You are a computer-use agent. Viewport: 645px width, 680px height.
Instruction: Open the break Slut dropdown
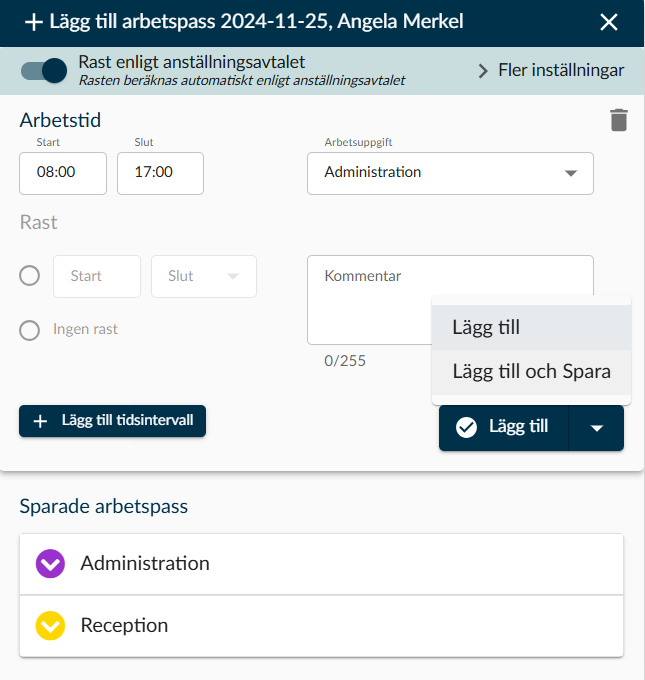point(204,276)
